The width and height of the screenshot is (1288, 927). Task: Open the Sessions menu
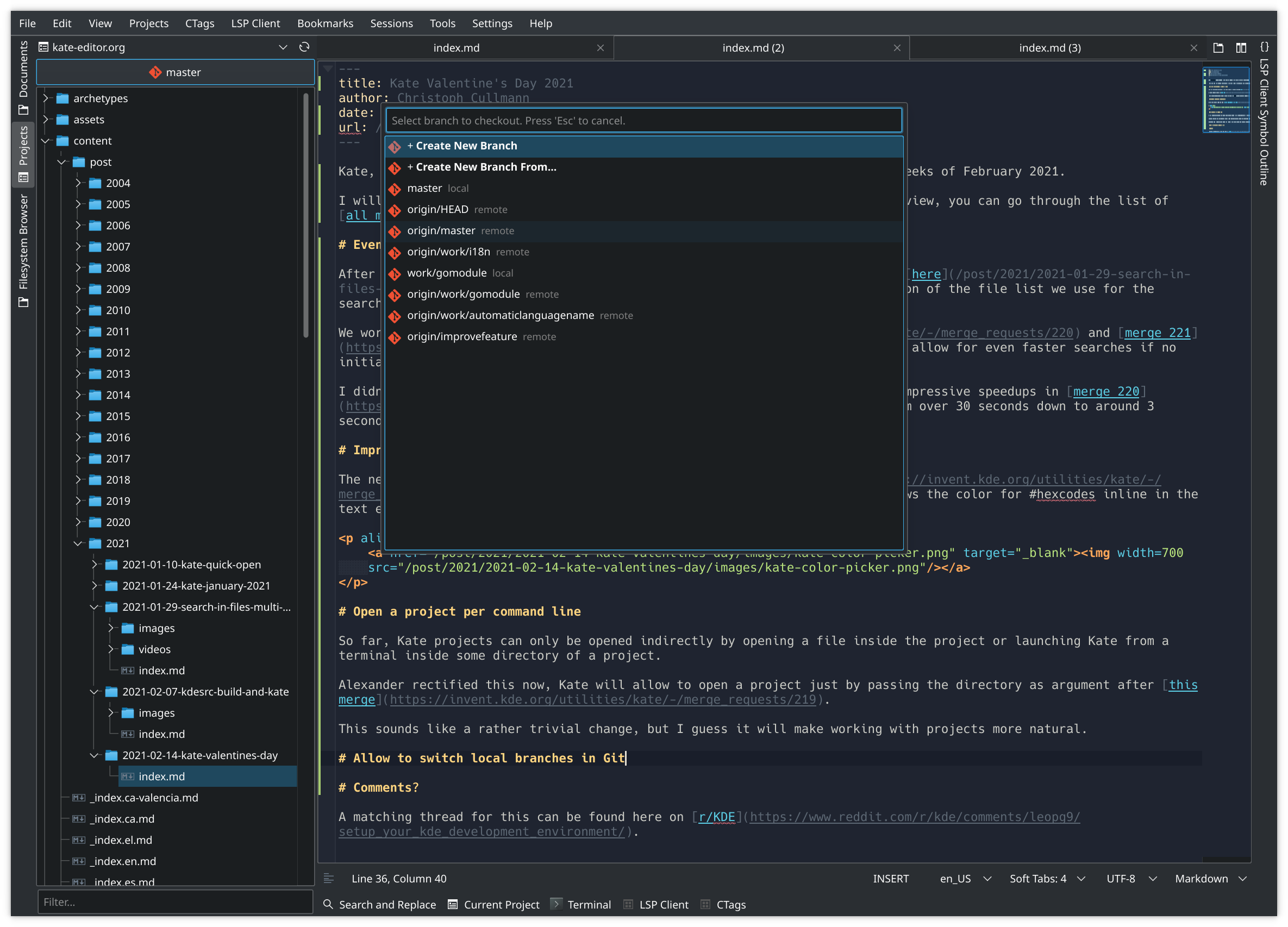pos(391,23)
